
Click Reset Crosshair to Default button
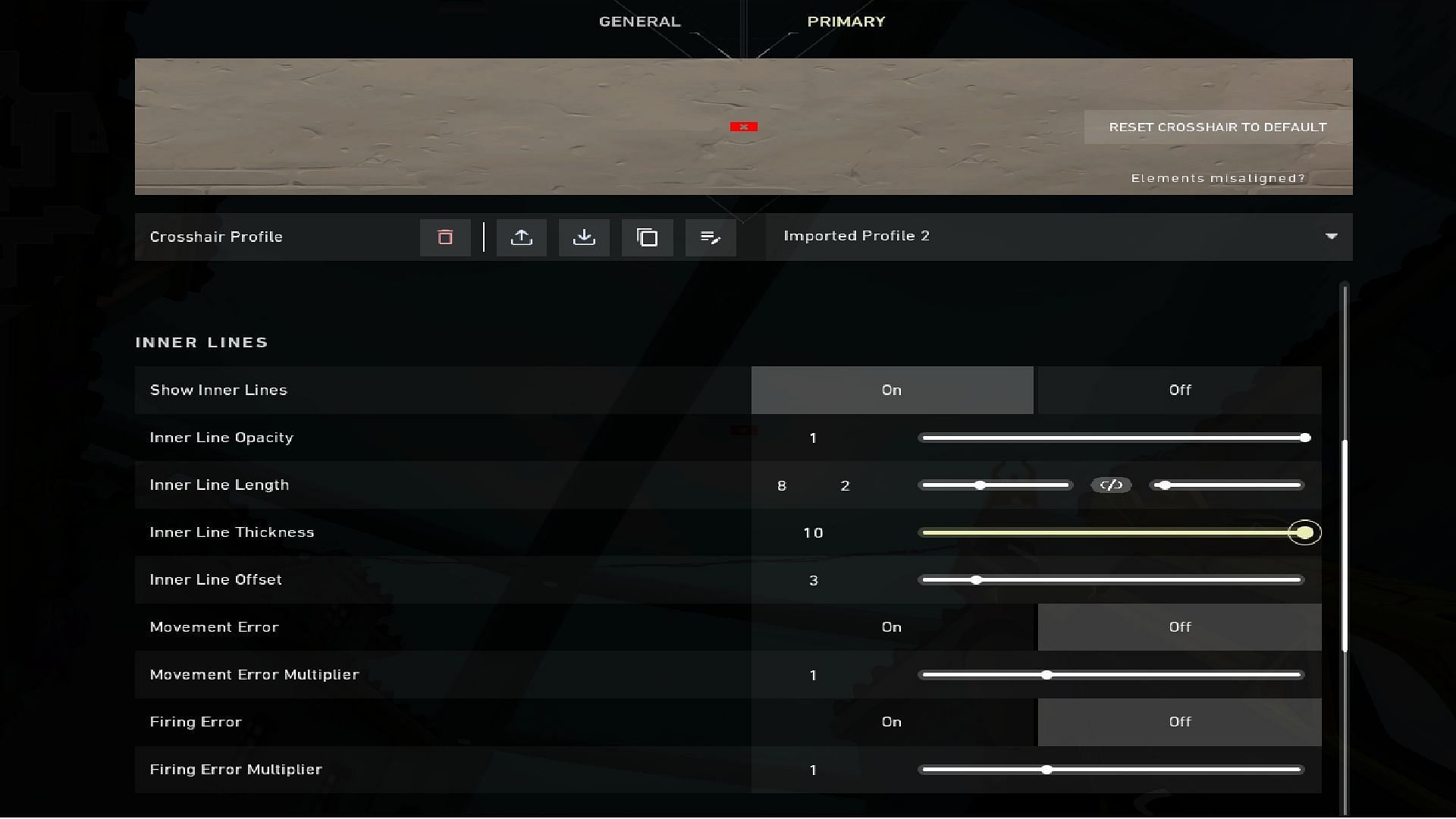pos(1218,126)
